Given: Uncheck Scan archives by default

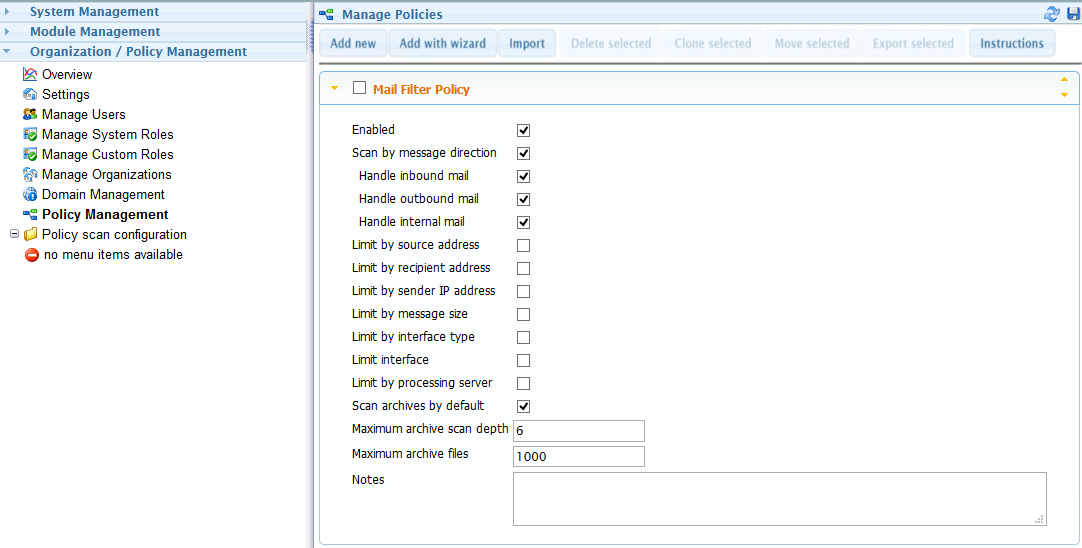Looking at the screenshot, I should tap(523, 406).
